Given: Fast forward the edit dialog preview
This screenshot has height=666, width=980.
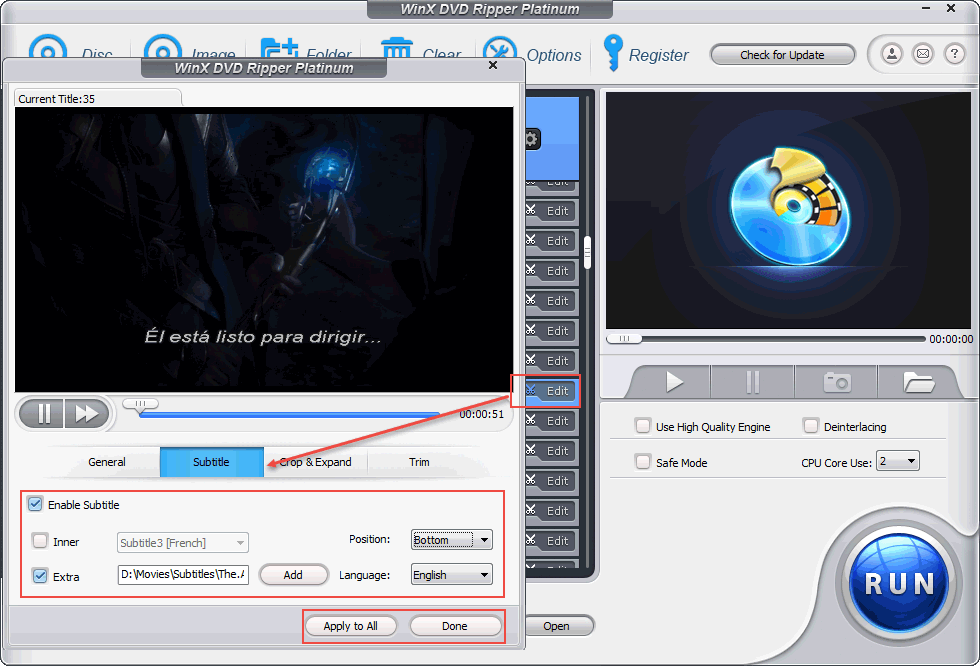Looking at the screenshot, I should (86, 414).
